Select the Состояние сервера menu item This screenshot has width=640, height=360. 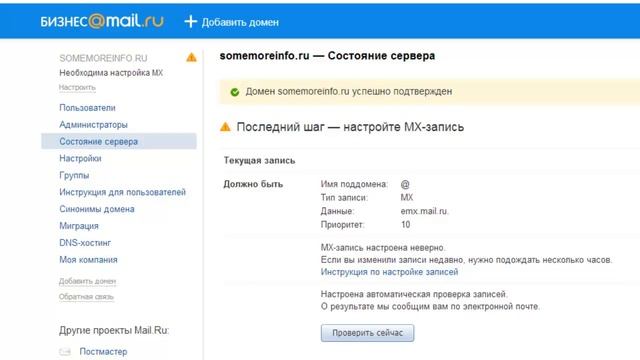[x=119, y=141]
